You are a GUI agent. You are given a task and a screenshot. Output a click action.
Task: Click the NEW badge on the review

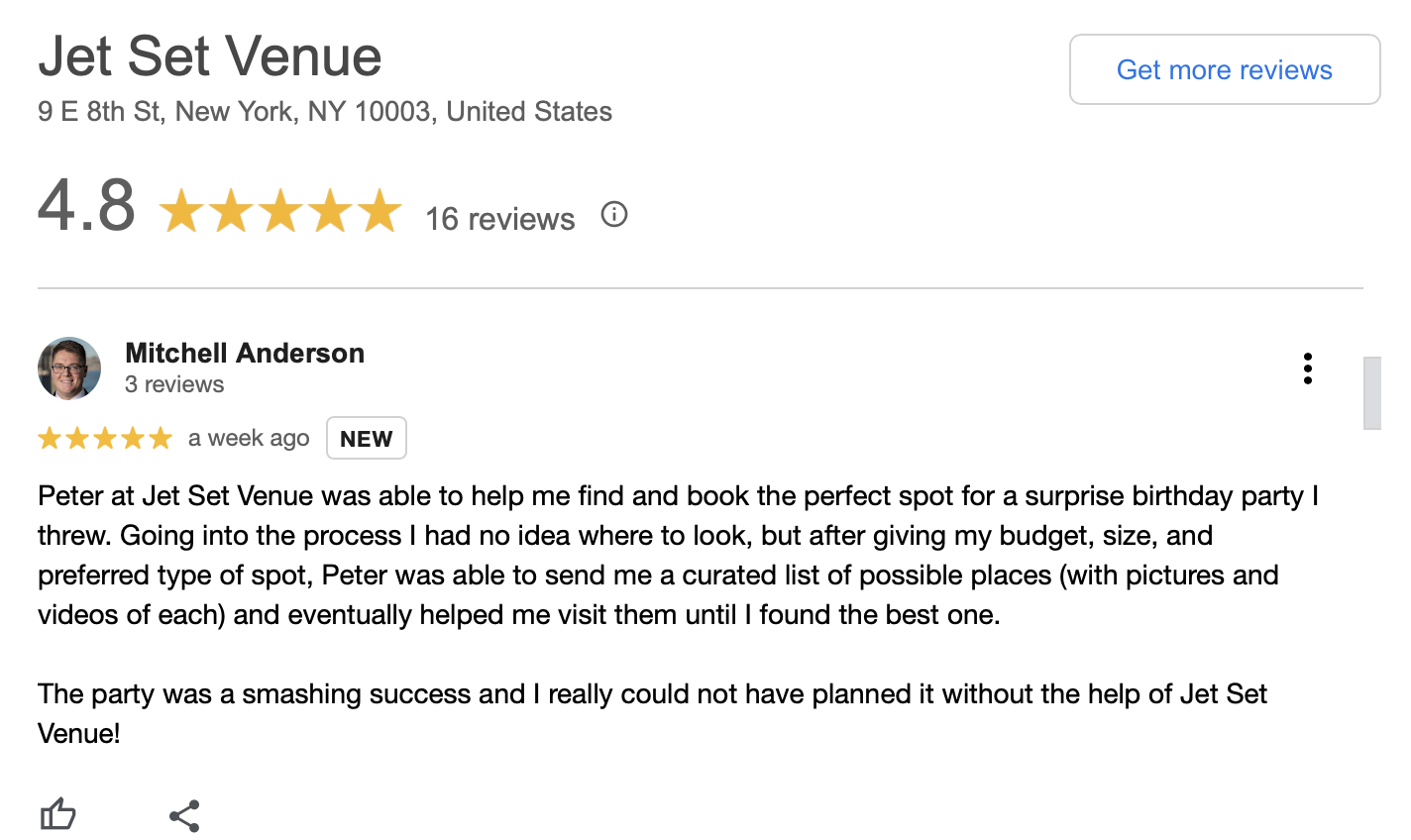point(367,438)
